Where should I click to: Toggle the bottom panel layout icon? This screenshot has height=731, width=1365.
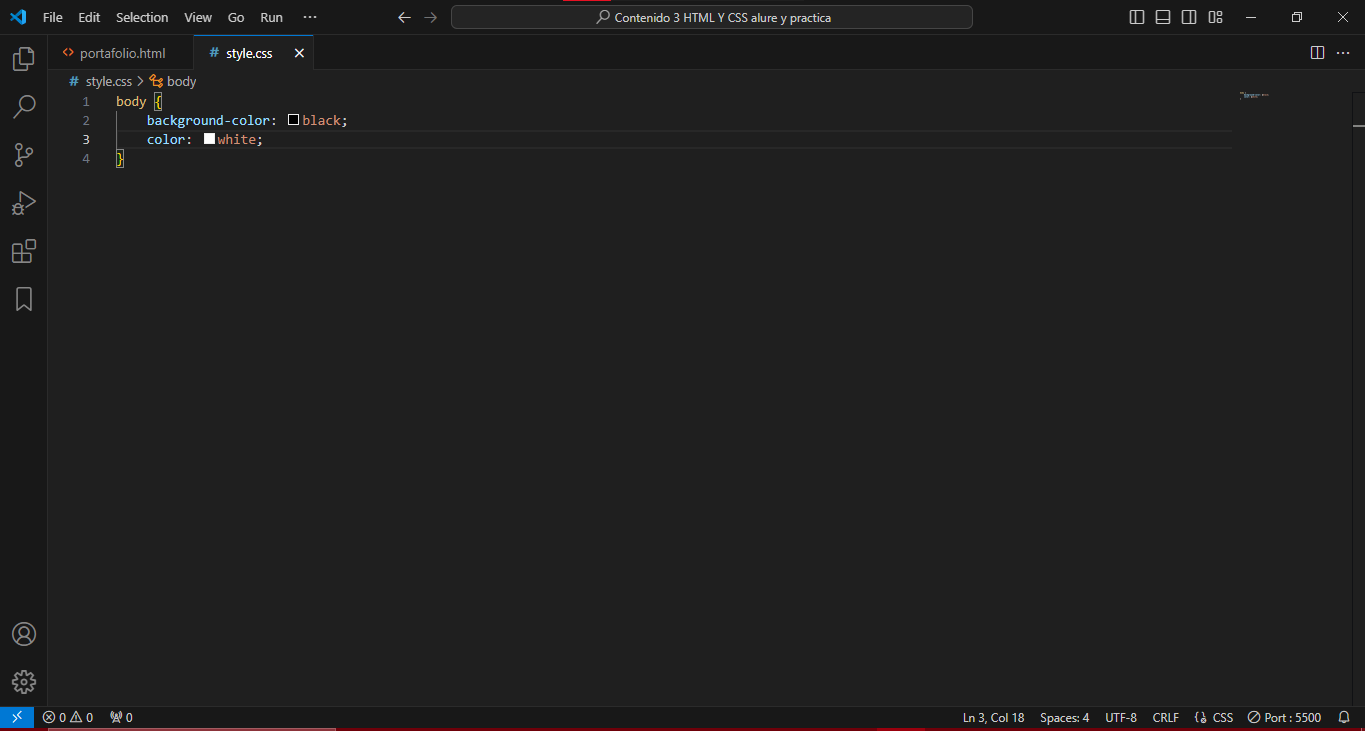tap(1163, 17)
